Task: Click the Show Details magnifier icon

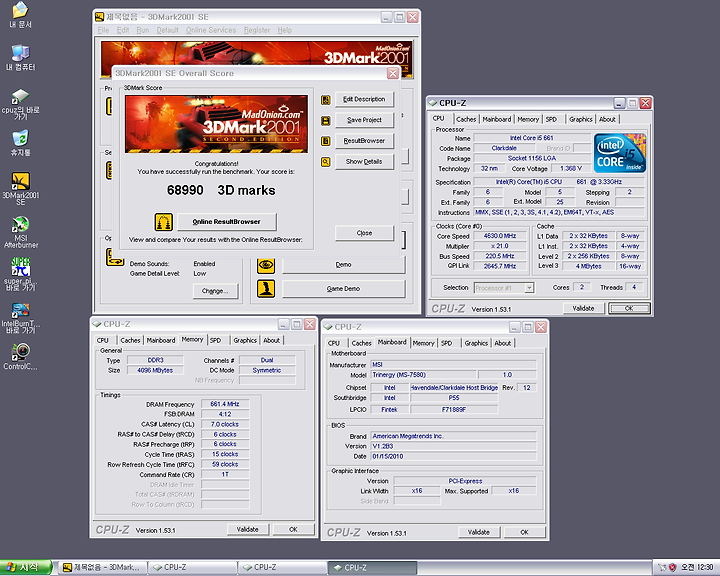Action: click(x=326, y=162)
